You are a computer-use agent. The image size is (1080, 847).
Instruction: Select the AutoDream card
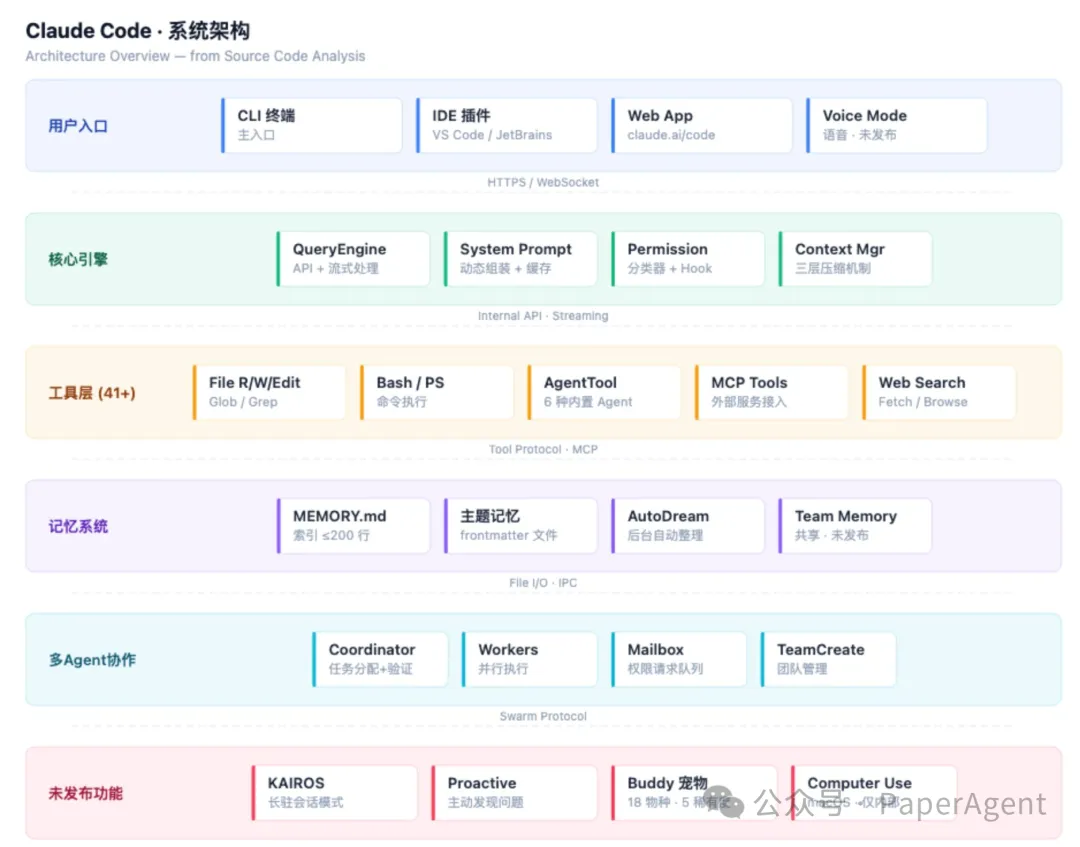pyautogui.click(x=688, y=526)
